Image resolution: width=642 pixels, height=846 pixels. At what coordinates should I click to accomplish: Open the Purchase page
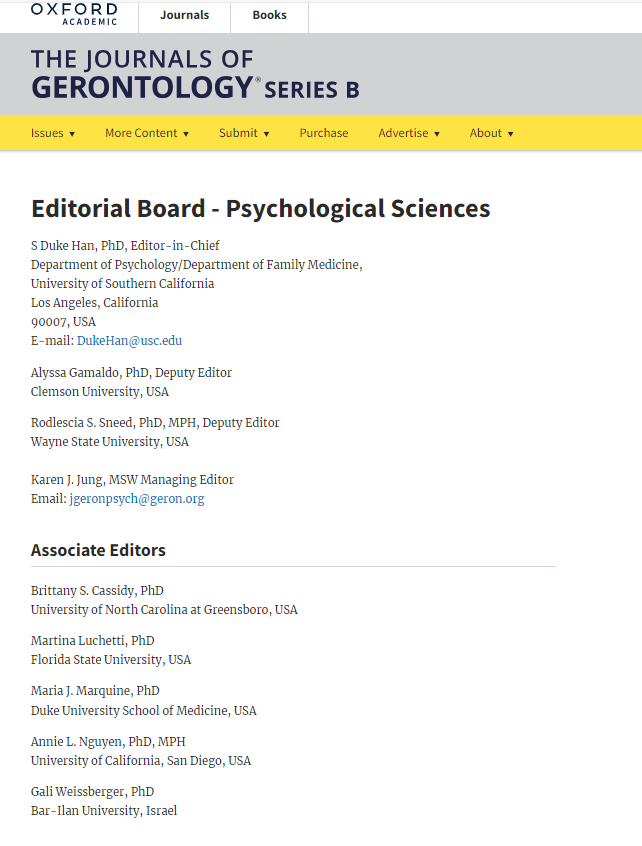[x=324, y=133]
